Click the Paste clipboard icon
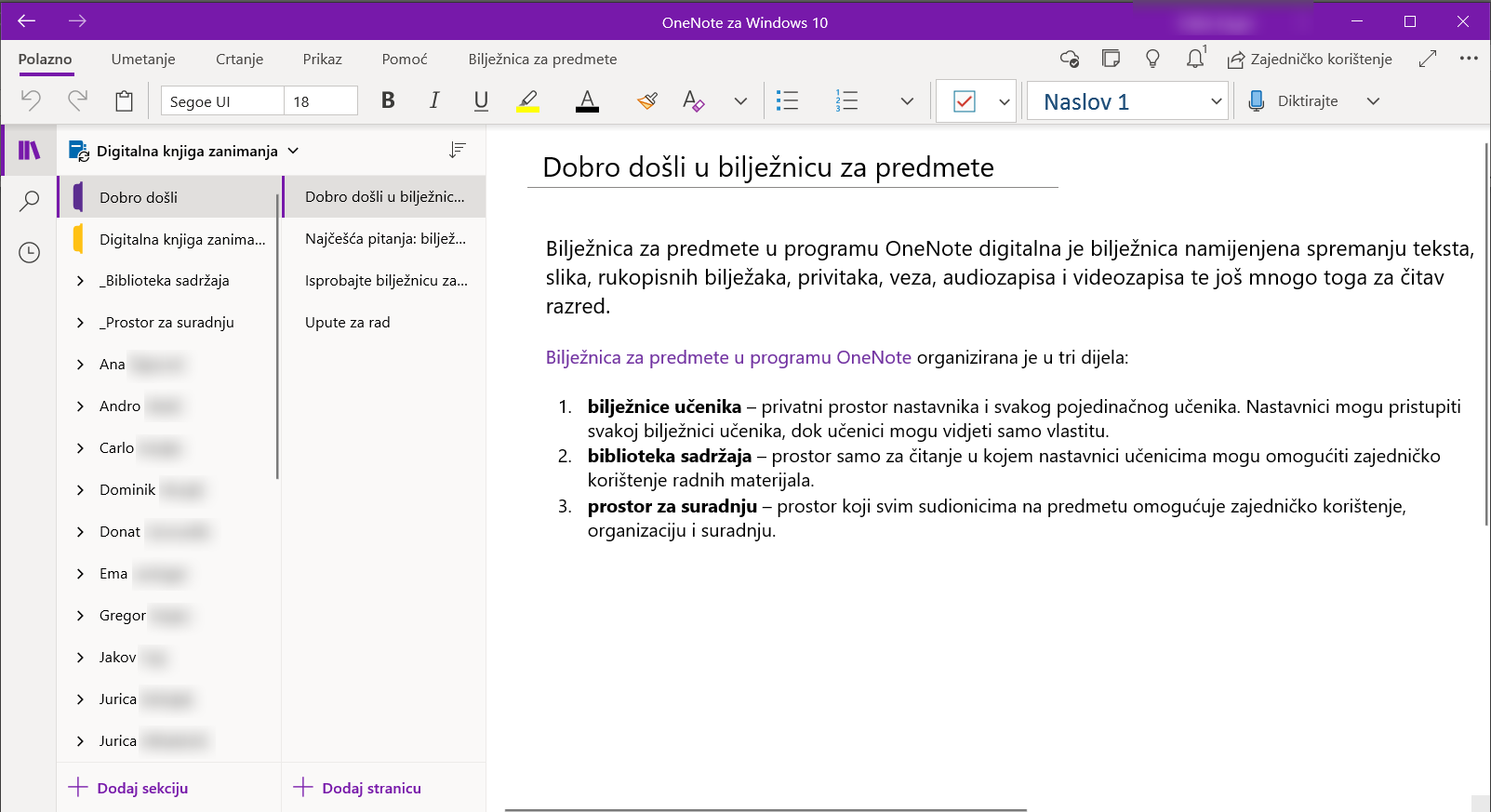Screen dimensions: 1491x812 [124, 100]
